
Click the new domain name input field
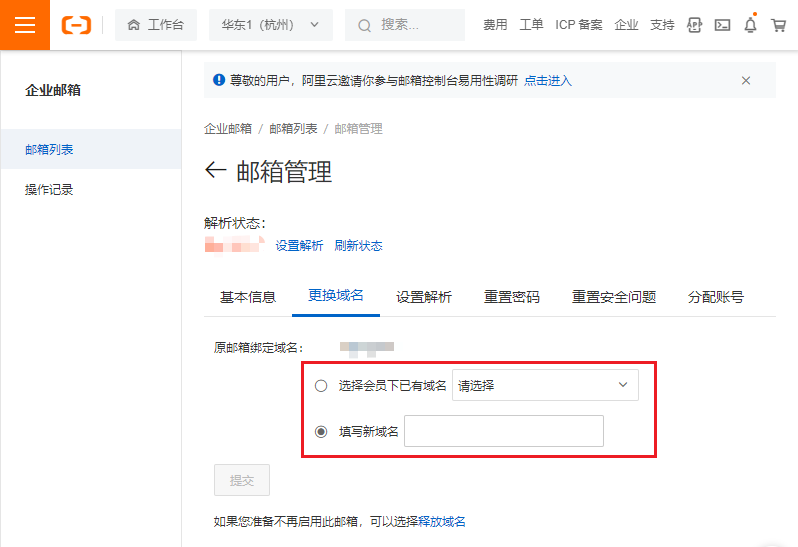point(504,431)
